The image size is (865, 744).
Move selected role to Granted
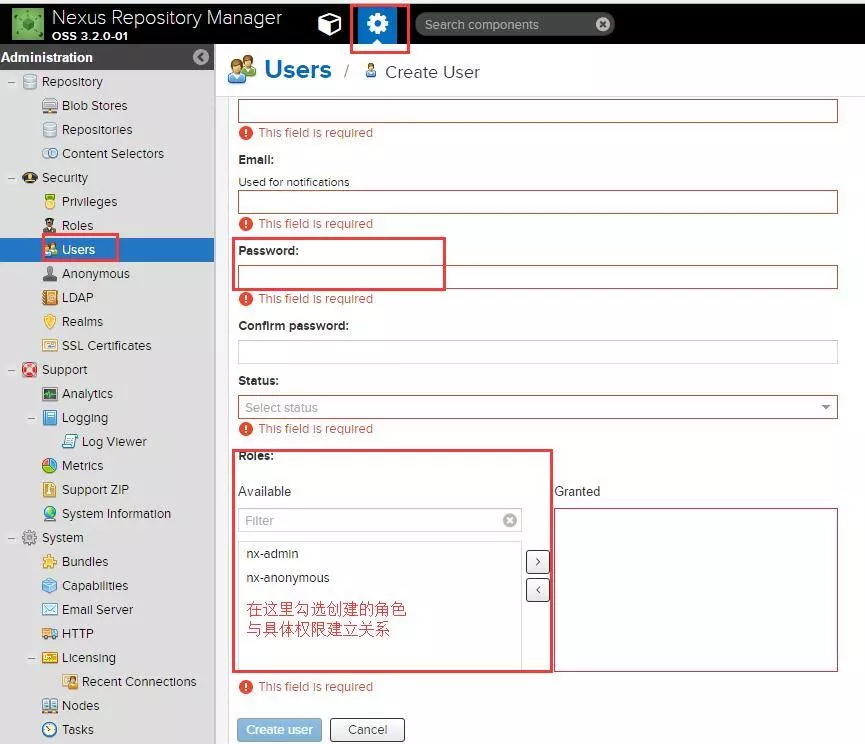point(538,562)
